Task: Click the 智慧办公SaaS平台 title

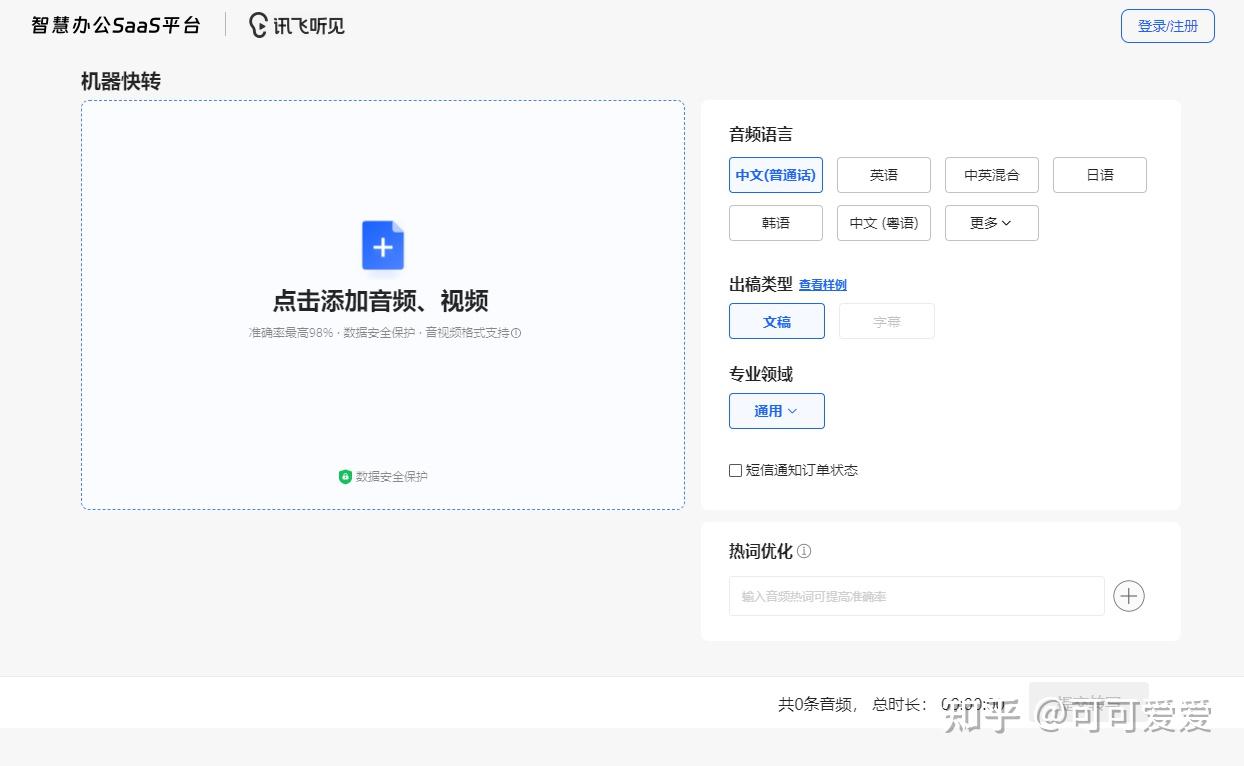Action: coord(116,25)
